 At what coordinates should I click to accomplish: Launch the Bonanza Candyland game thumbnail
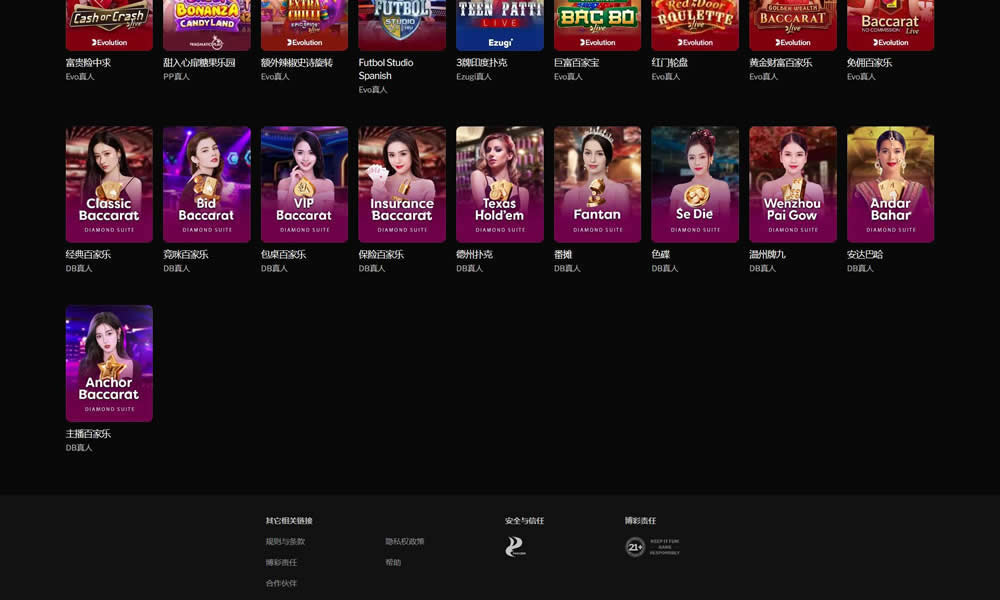[207, 25]
